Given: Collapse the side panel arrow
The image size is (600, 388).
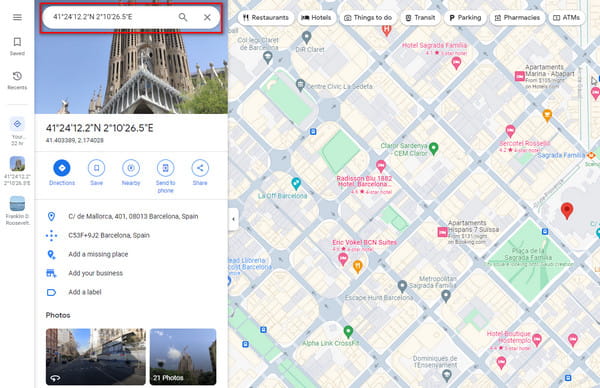Looking at the screenshot, I should pyautogui.click(x=233, y=219).
